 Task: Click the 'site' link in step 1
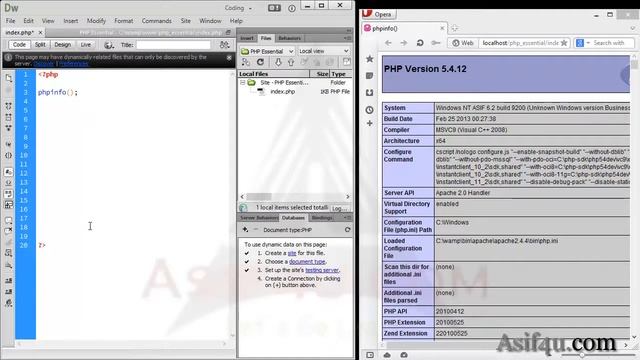pos(292,253)
